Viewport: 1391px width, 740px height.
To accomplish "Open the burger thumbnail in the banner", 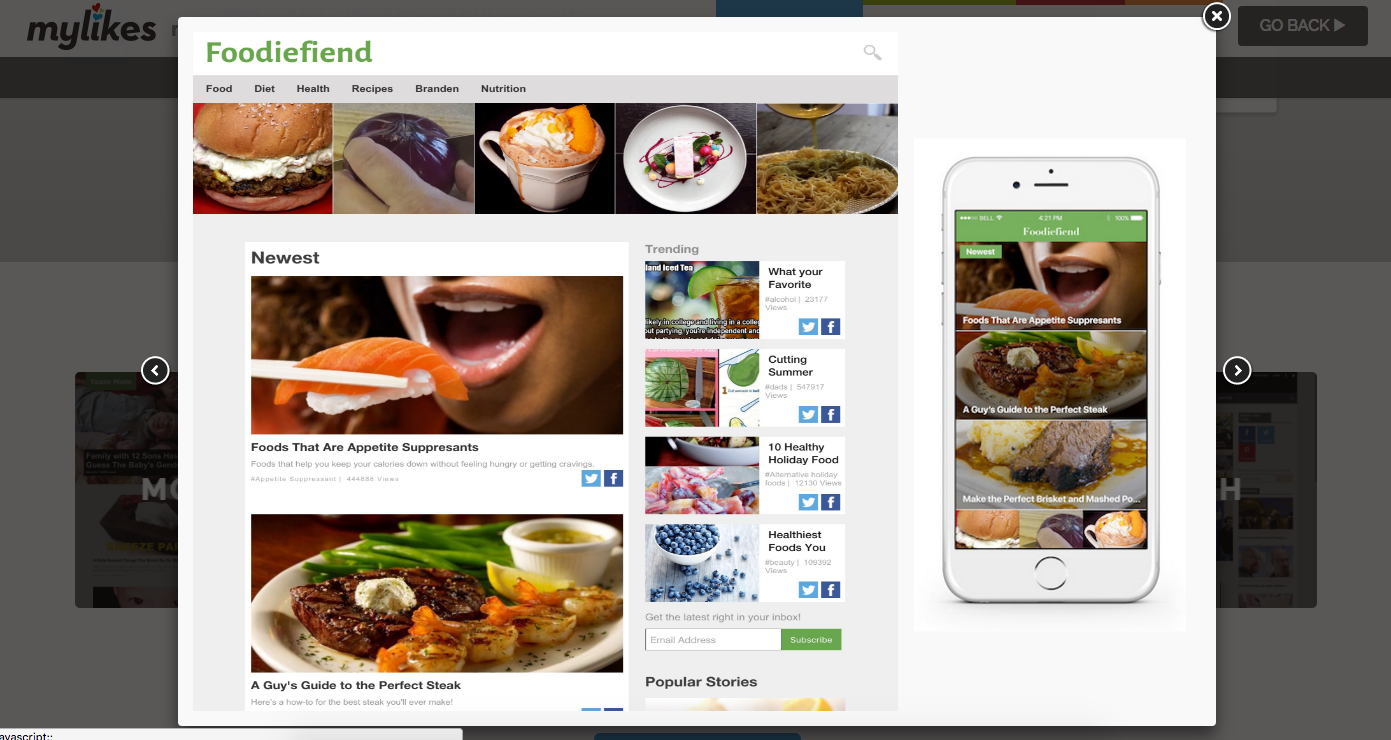I will click(262, 158).
